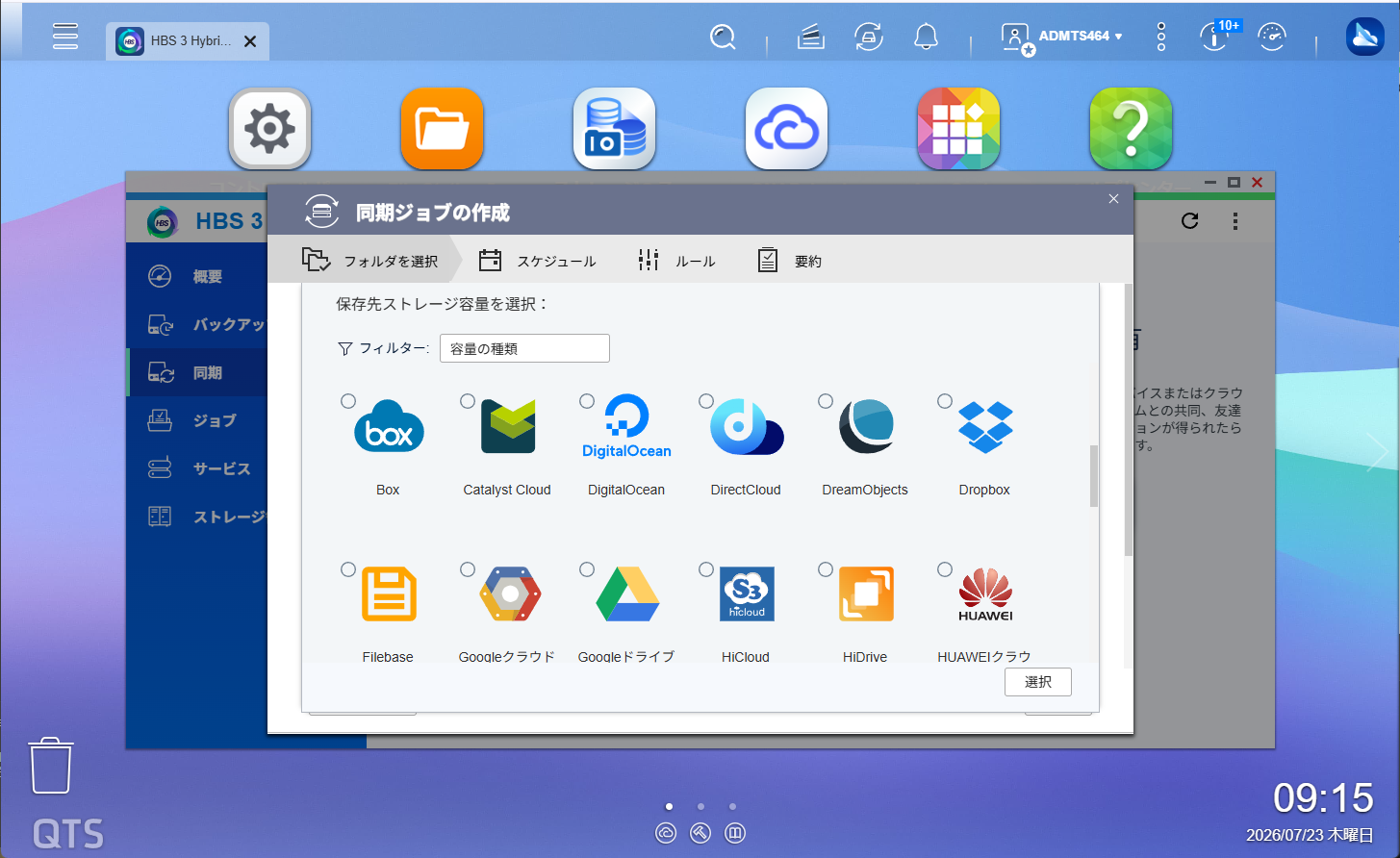Select the DirectCloud radio button
This screenshot has width=1400, height=858.
point(706,401)
